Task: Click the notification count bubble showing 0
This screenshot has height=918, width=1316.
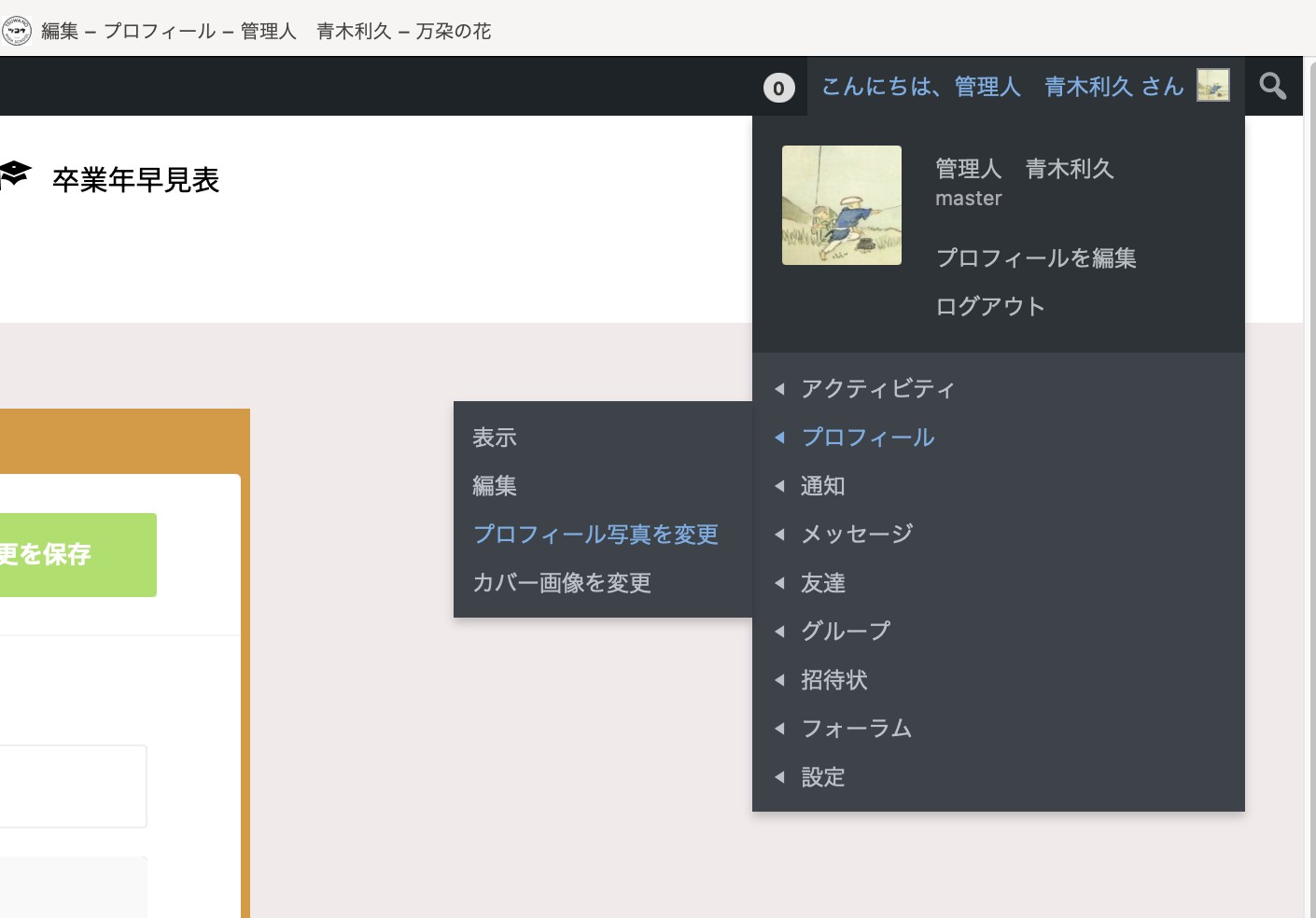Action: [779, 88]
